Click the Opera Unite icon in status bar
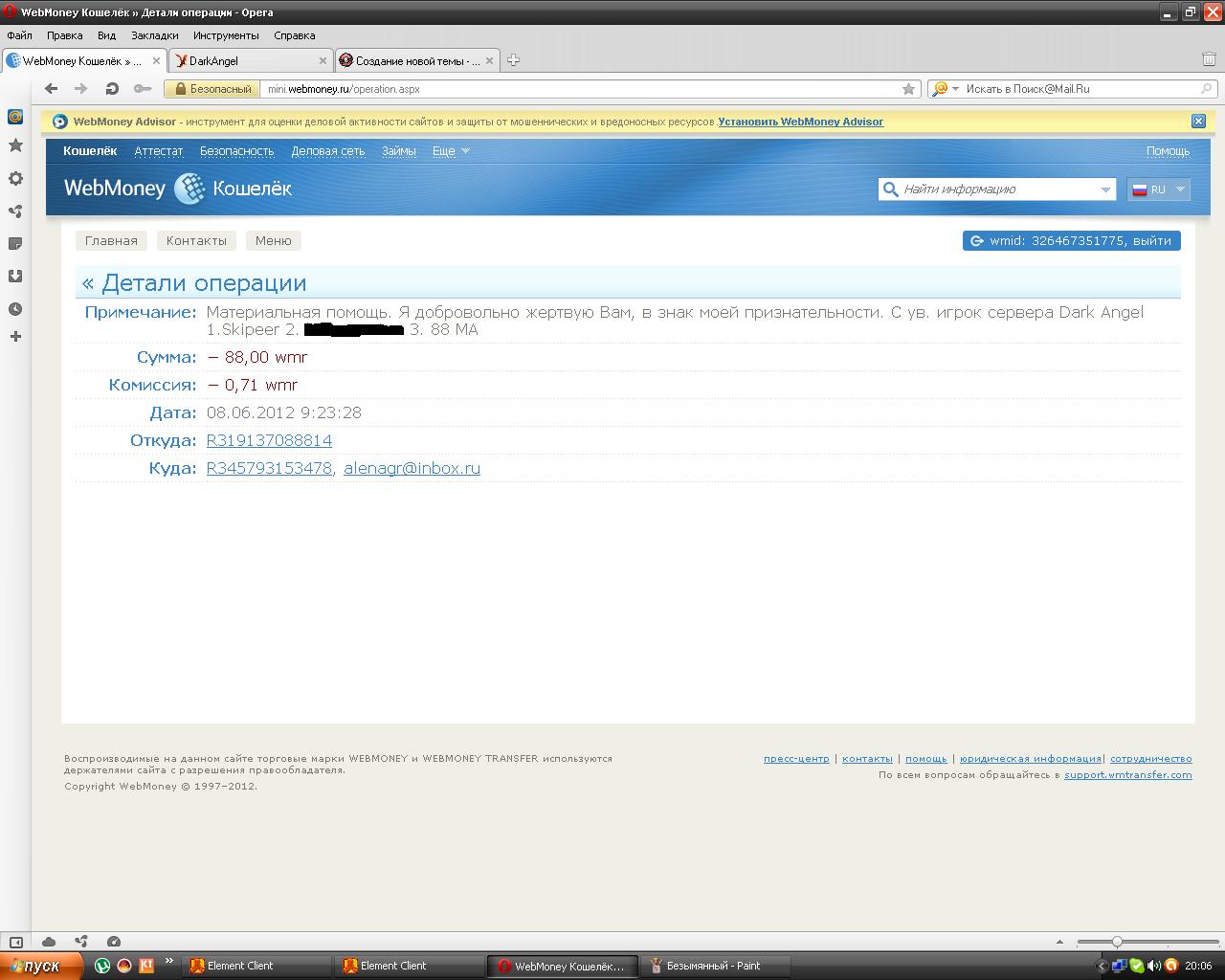The image size is (1225, 980). pyautogui.click(x=81, y=942)
